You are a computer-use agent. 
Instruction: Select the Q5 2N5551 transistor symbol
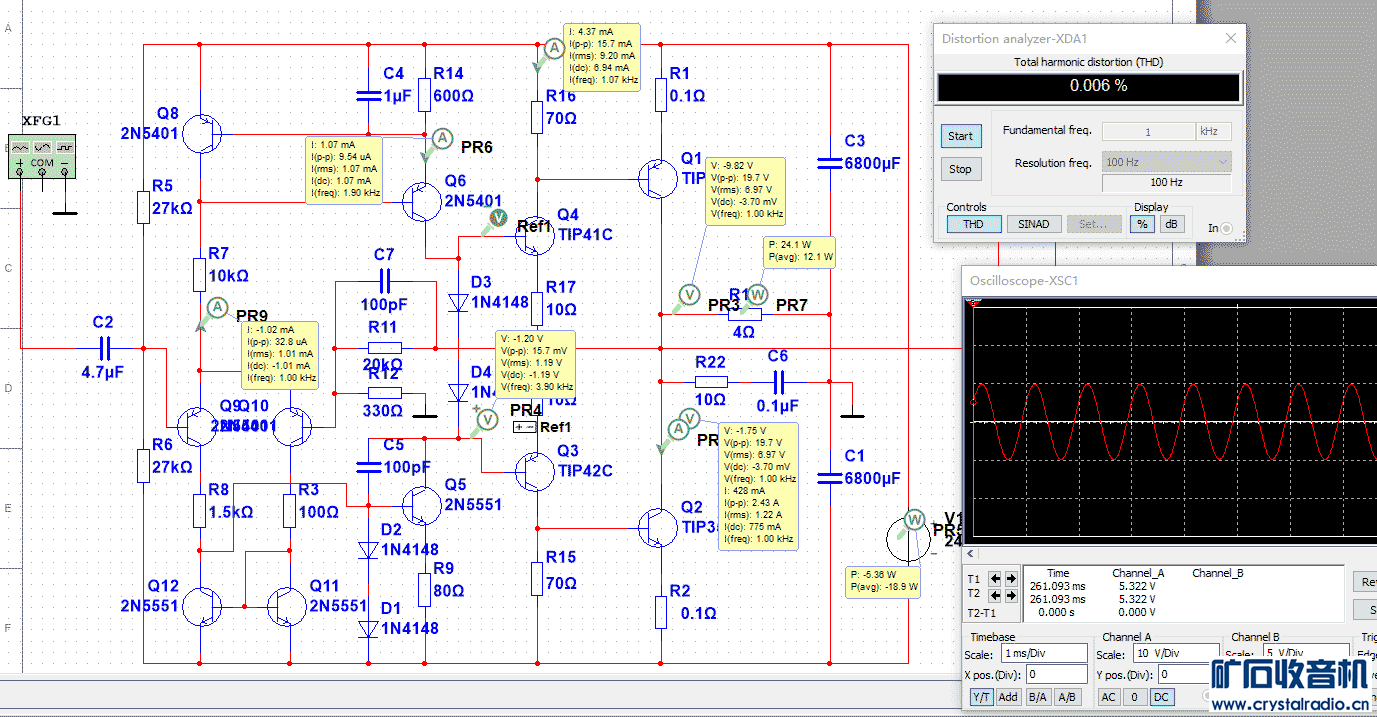tap(423, 506)
